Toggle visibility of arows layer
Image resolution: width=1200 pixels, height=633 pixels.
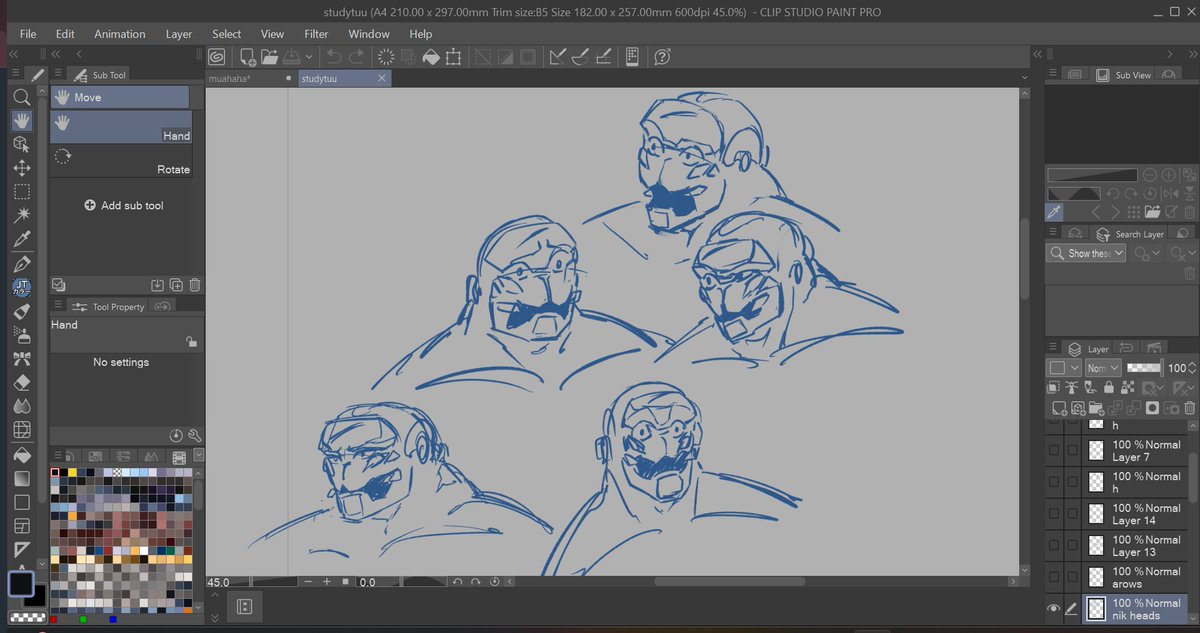[1053, 578]
